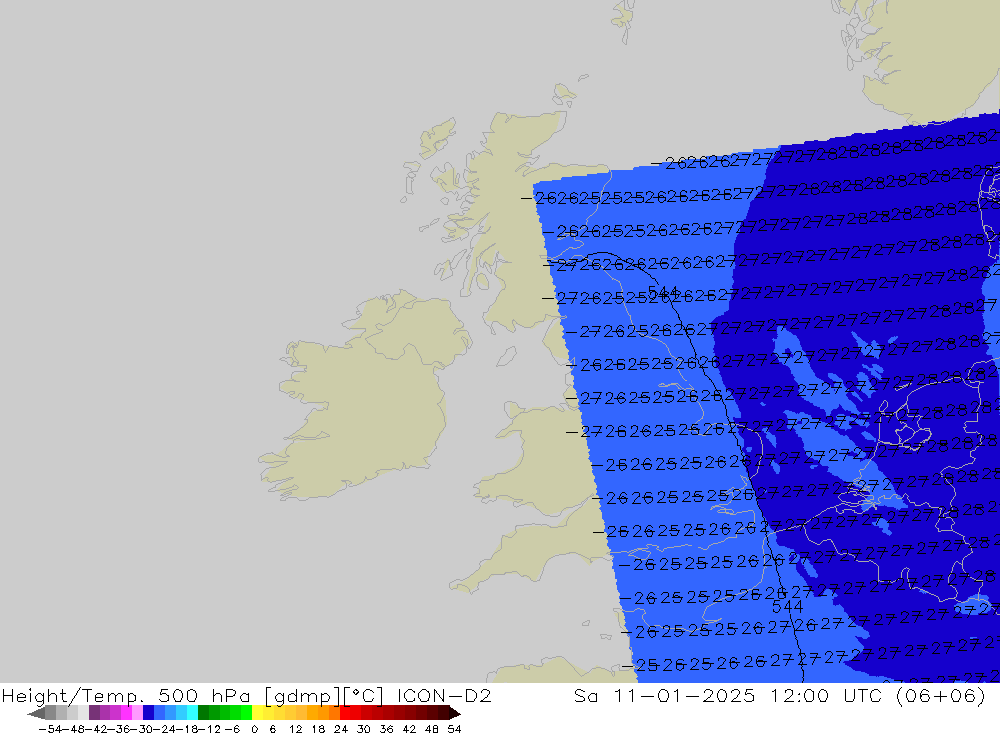Click the '54' label at the scale's right end
The image size is (1000, 733).
click(x=454, y=729)
